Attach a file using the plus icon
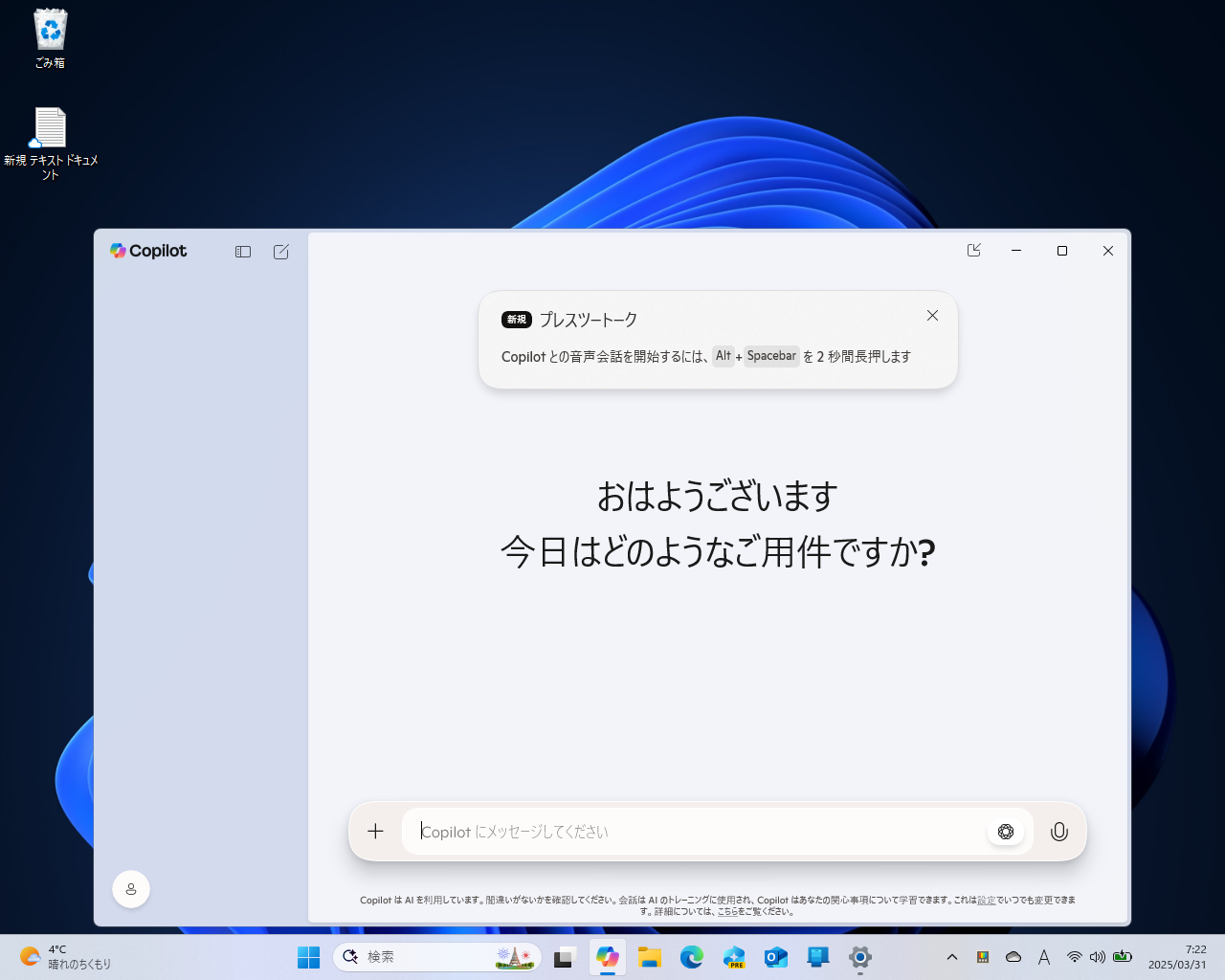 tap(375, 831)
